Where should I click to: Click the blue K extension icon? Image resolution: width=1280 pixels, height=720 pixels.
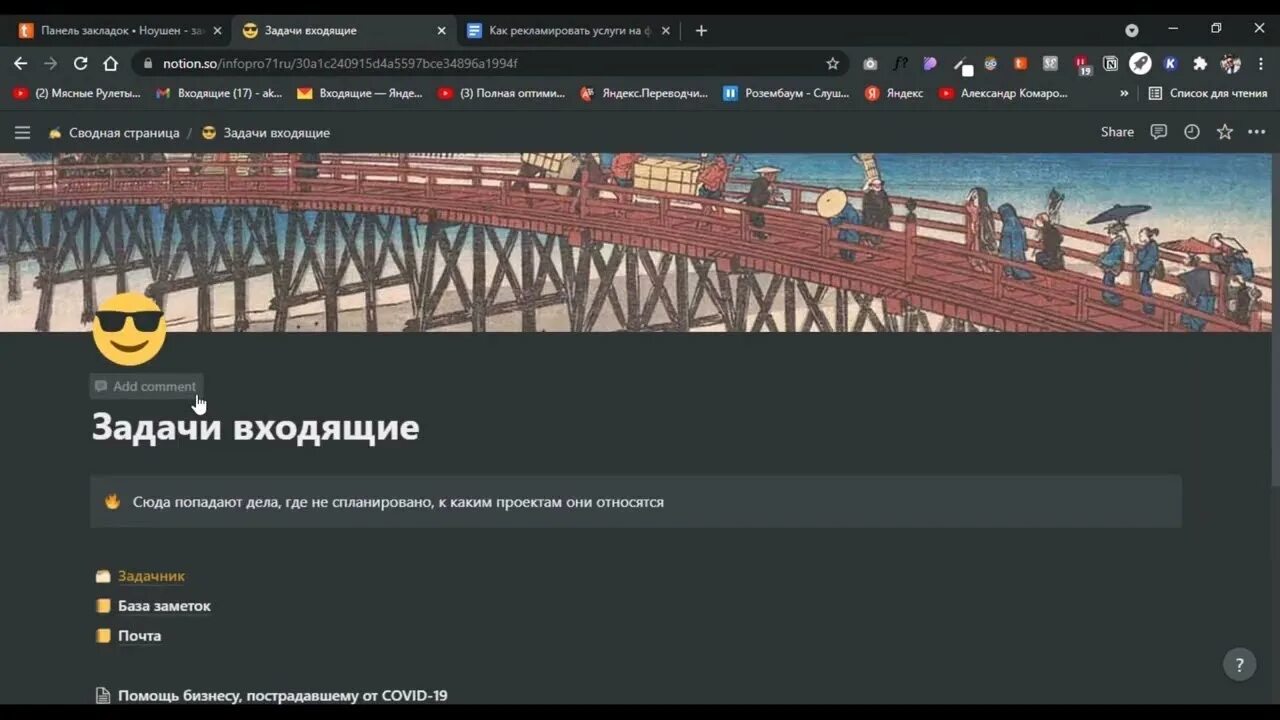pyautogui.click(x=1170, y=63)
